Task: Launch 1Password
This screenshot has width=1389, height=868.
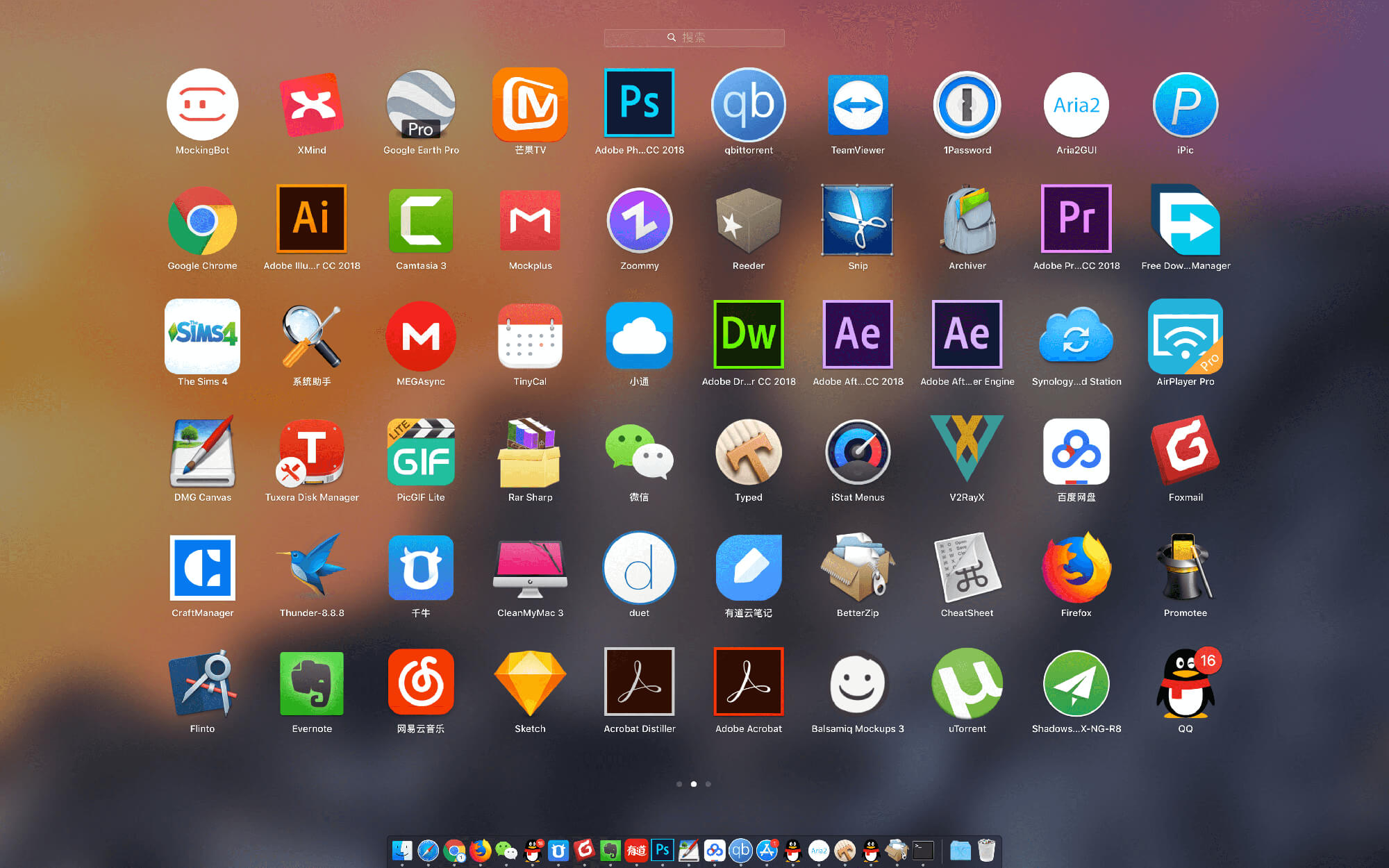Action: tap(967, 105)
